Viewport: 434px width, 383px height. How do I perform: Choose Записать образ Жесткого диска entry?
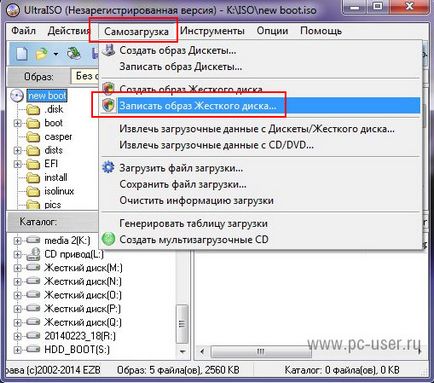(261, 106)
